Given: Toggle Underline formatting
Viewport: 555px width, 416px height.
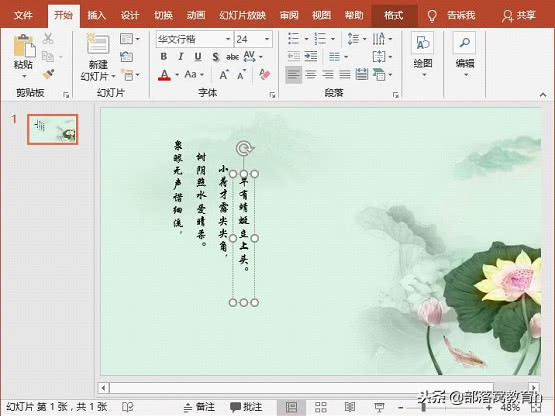Looking at the screenshot, I should click(x=198, y=56).
